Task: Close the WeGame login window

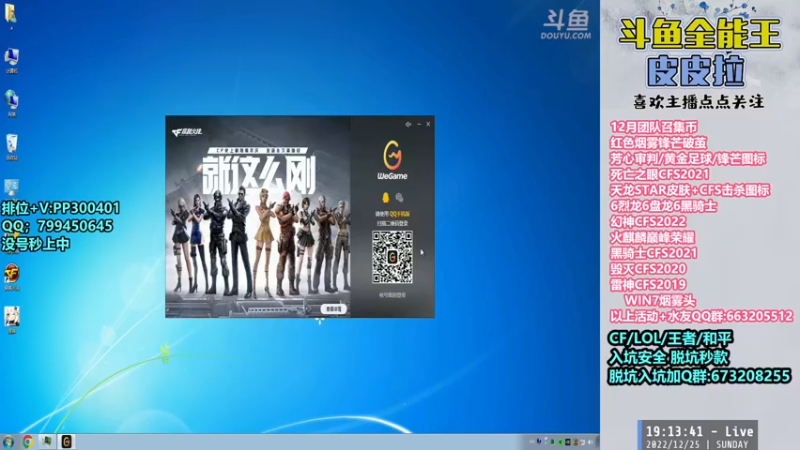Action: click(x=428, y=124)
